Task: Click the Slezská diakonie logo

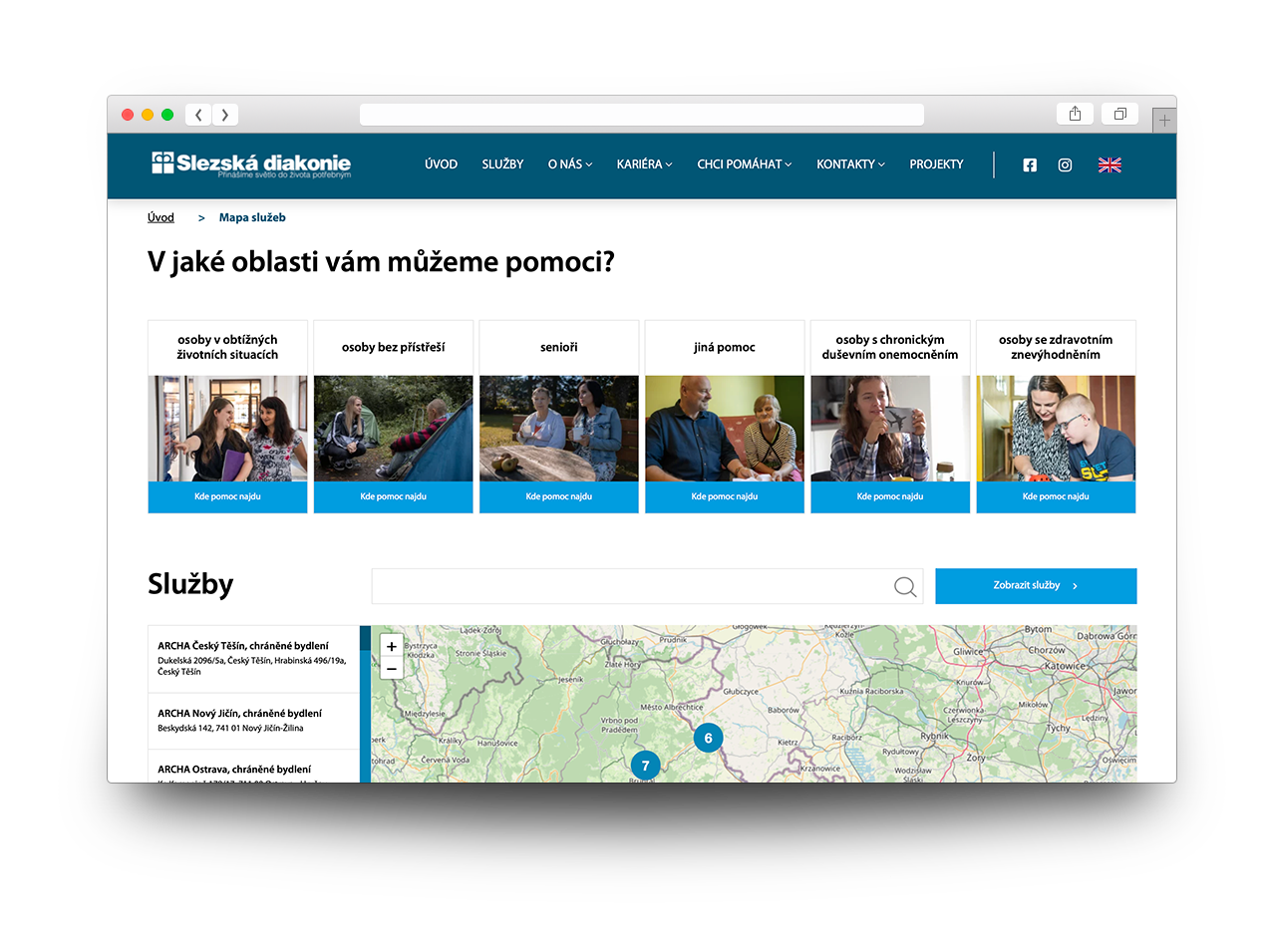Action: click(x=251, y=164)
